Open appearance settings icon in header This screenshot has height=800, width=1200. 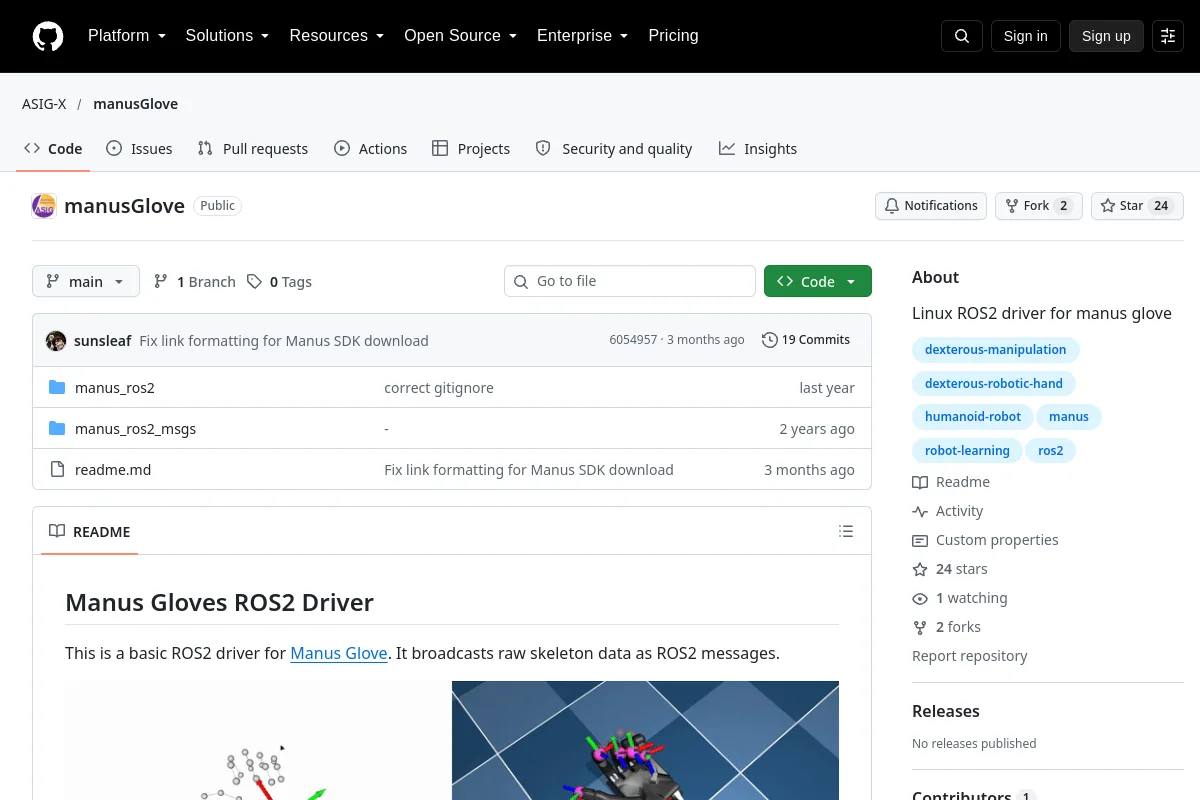pos(1168,36)
